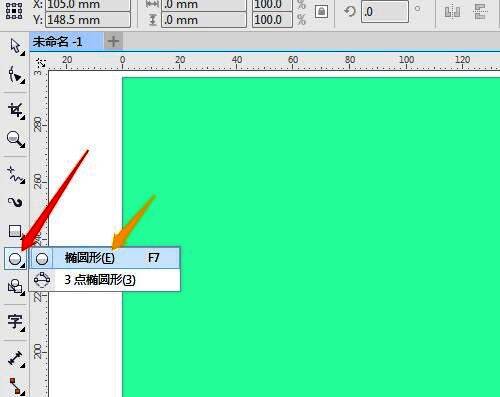
Task: Select the Polygon shapes tool
Action: click(x=15, y=286)
